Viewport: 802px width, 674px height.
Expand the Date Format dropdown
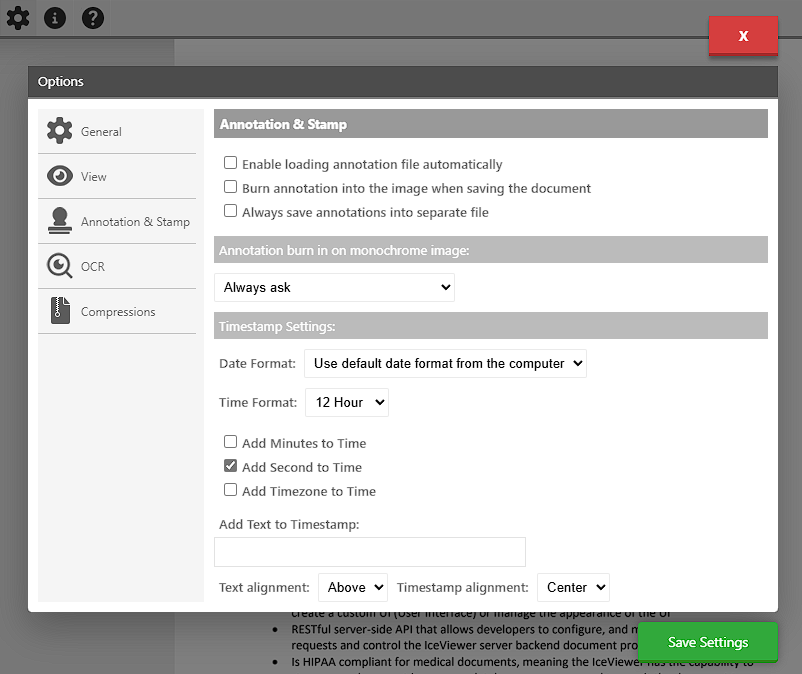[445, 363]
